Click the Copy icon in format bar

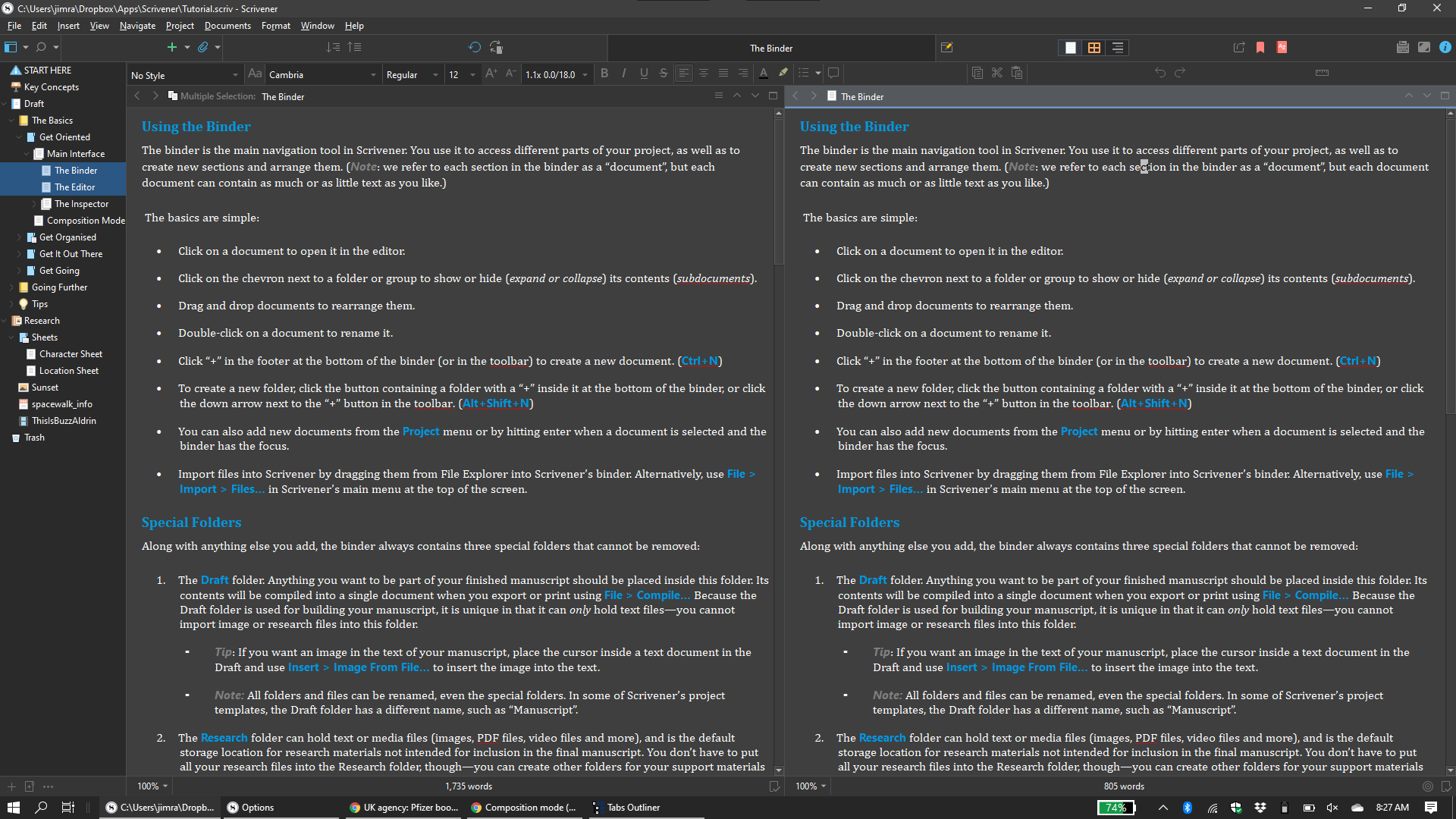(977, 73)
